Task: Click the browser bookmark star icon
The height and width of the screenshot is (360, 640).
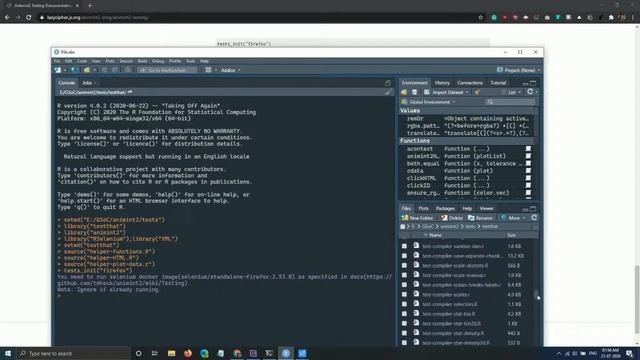Action: [480, 18]
